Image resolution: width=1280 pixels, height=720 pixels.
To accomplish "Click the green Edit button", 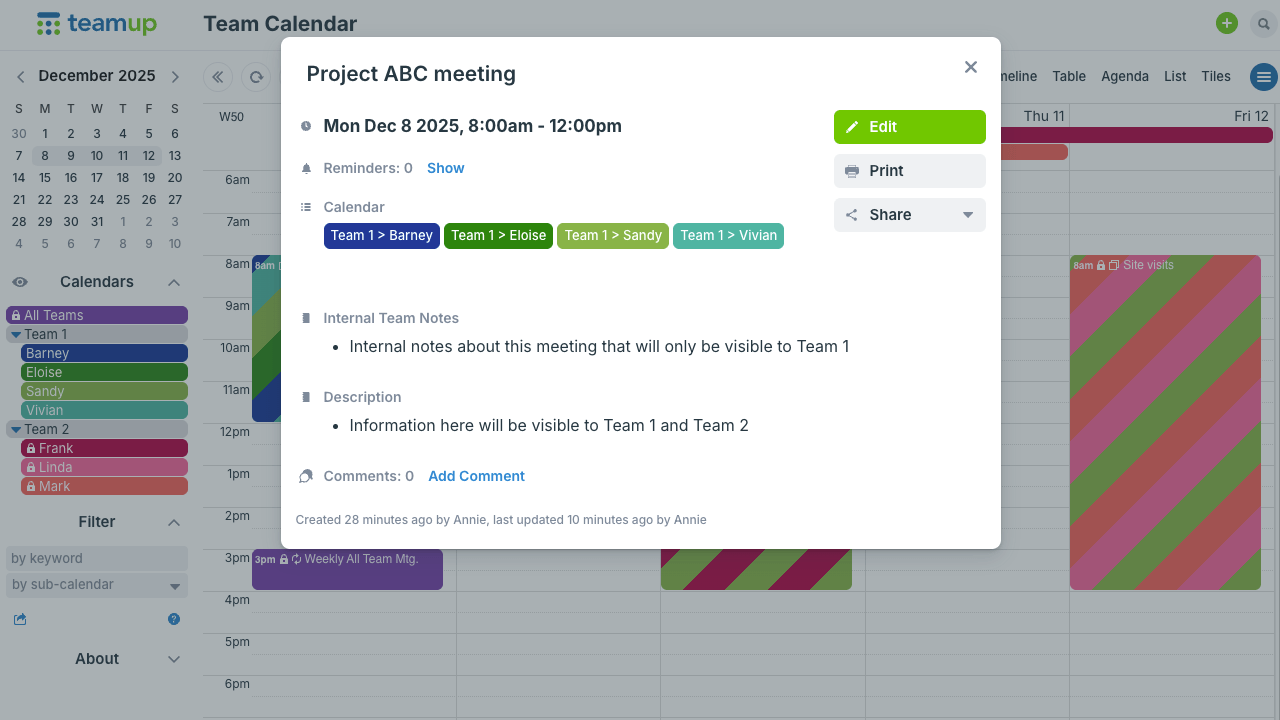I will (x=910, y=127).
